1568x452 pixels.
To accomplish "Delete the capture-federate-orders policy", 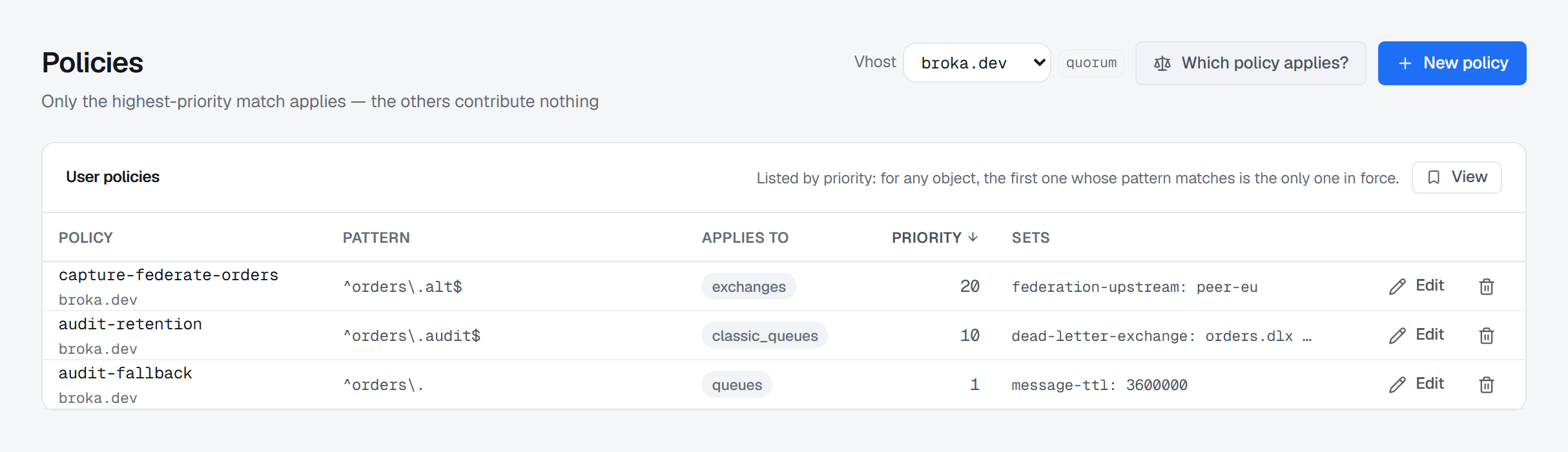I will (1486, 286).
